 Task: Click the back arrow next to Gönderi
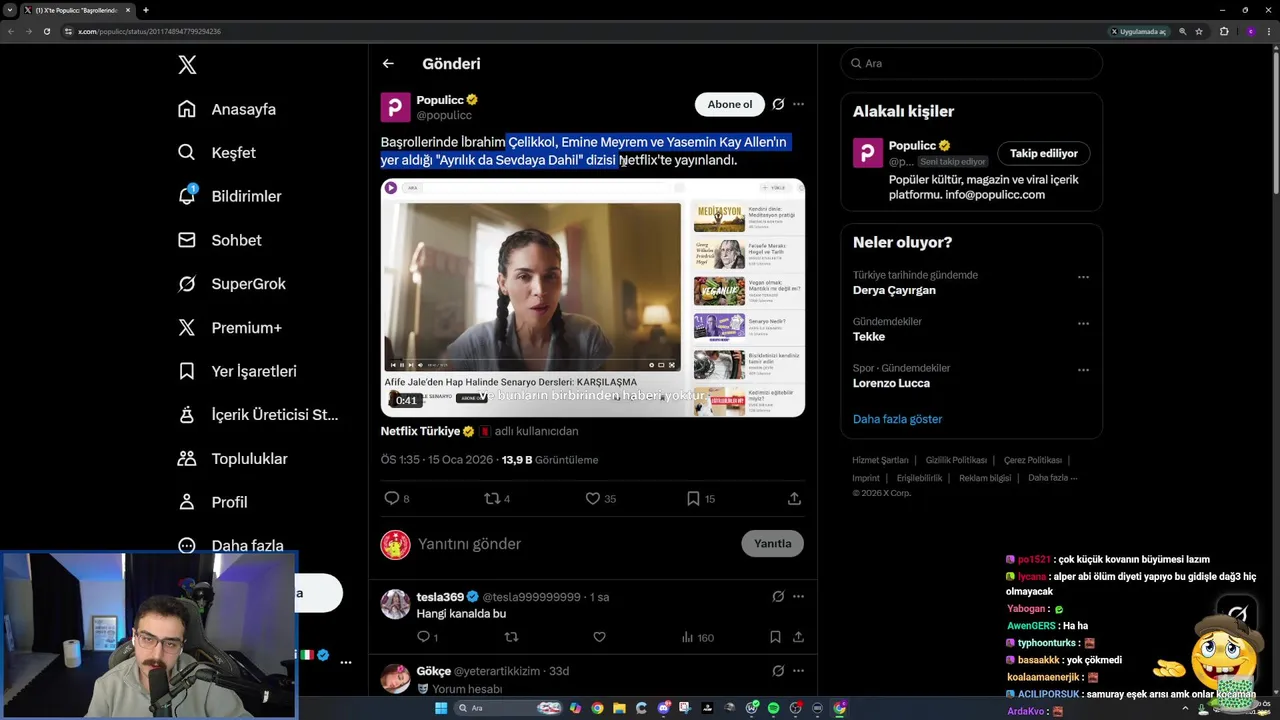[x=388, y=64]
